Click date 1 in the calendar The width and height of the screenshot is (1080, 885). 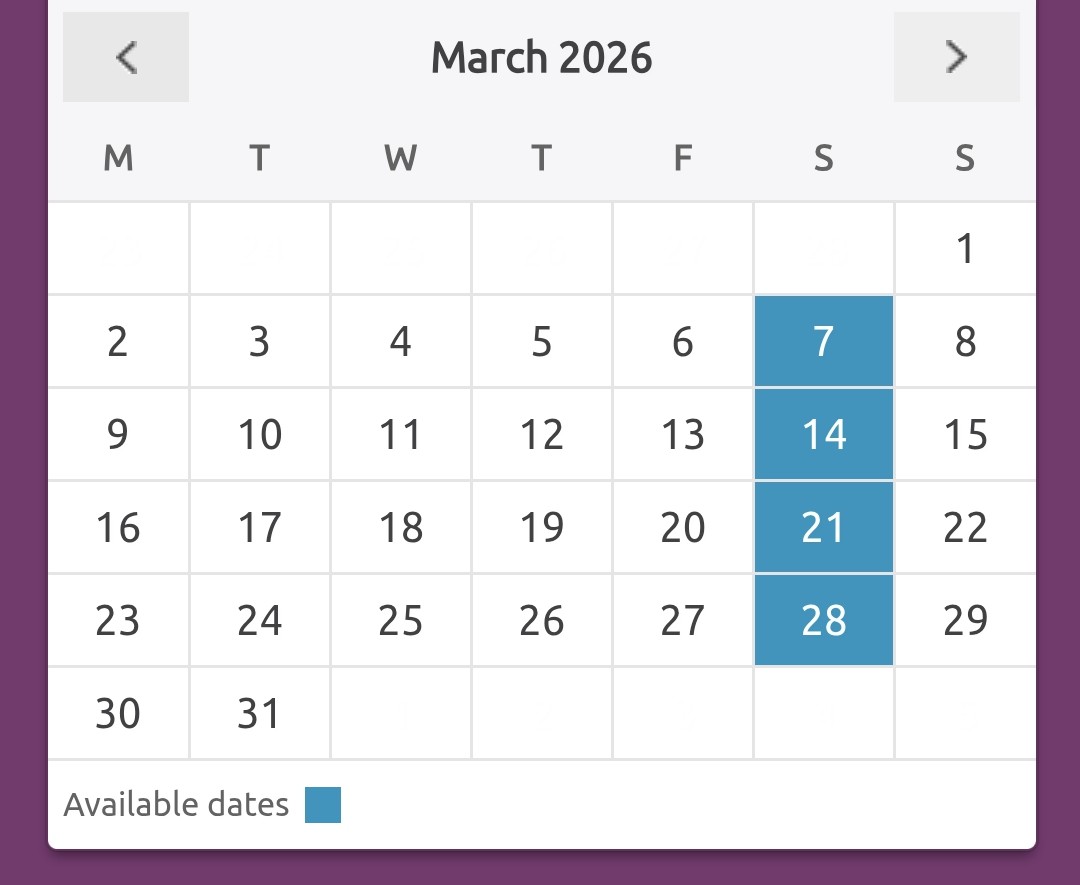pos(964,249)
